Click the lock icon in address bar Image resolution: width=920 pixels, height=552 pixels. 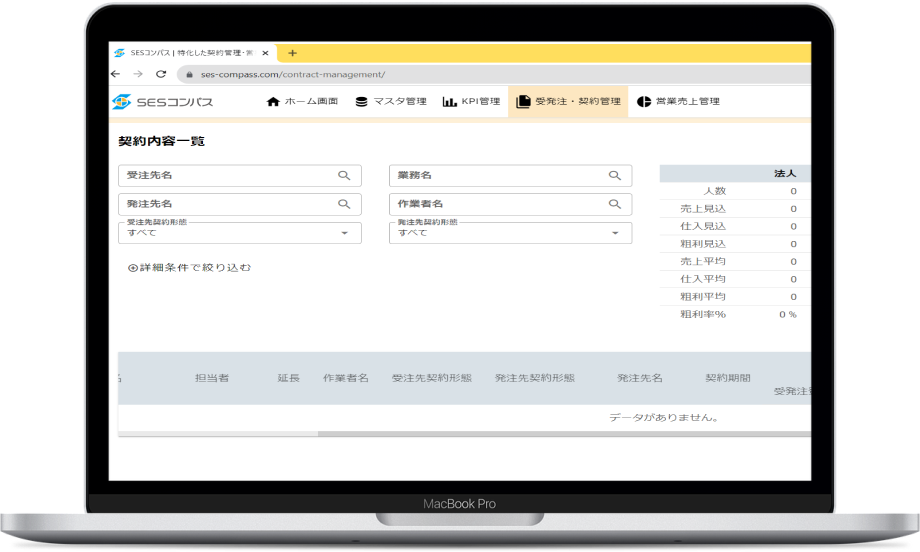(x=189, y=74)
